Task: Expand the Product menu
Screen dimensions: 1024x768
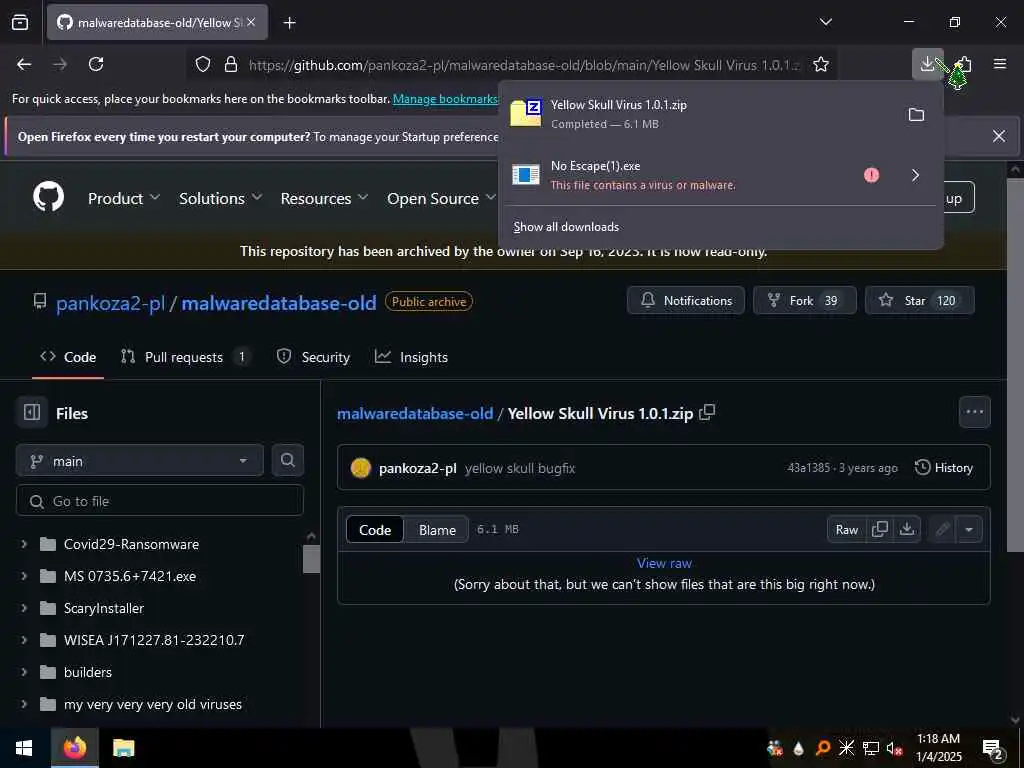Action: pos(123,199)
